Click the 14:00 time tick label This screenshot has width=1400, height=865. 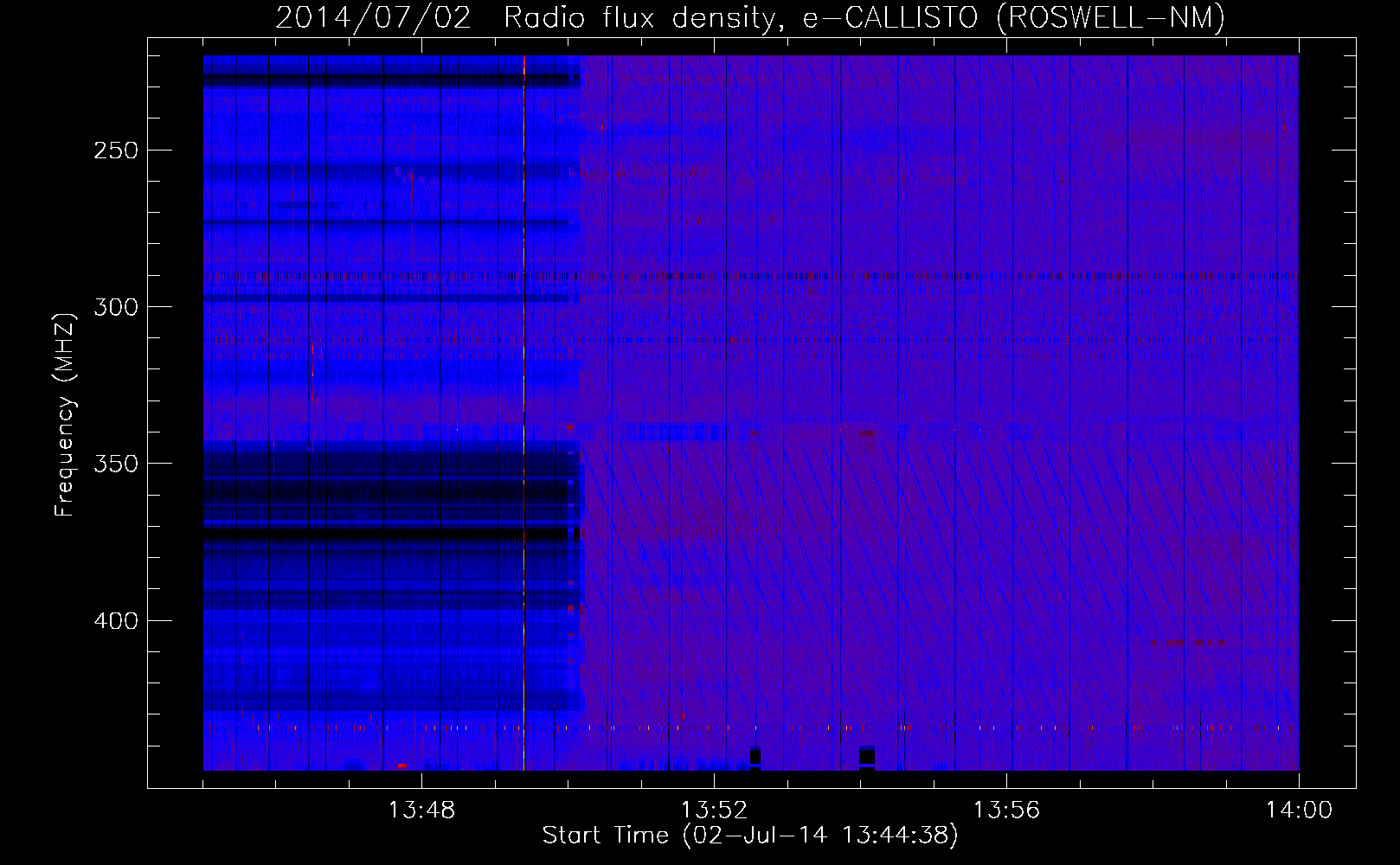click(1299, 811)
